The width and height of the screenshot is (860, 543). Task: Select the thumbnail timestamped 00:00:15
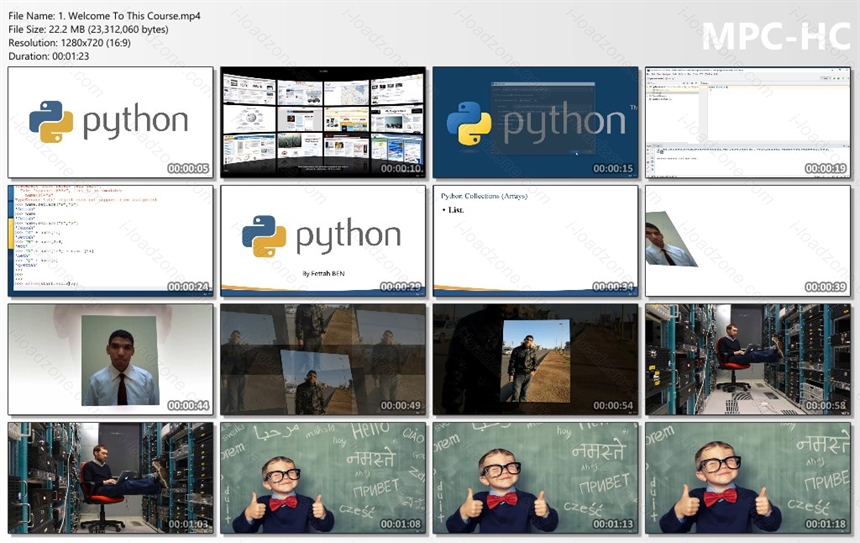(535, 122)
